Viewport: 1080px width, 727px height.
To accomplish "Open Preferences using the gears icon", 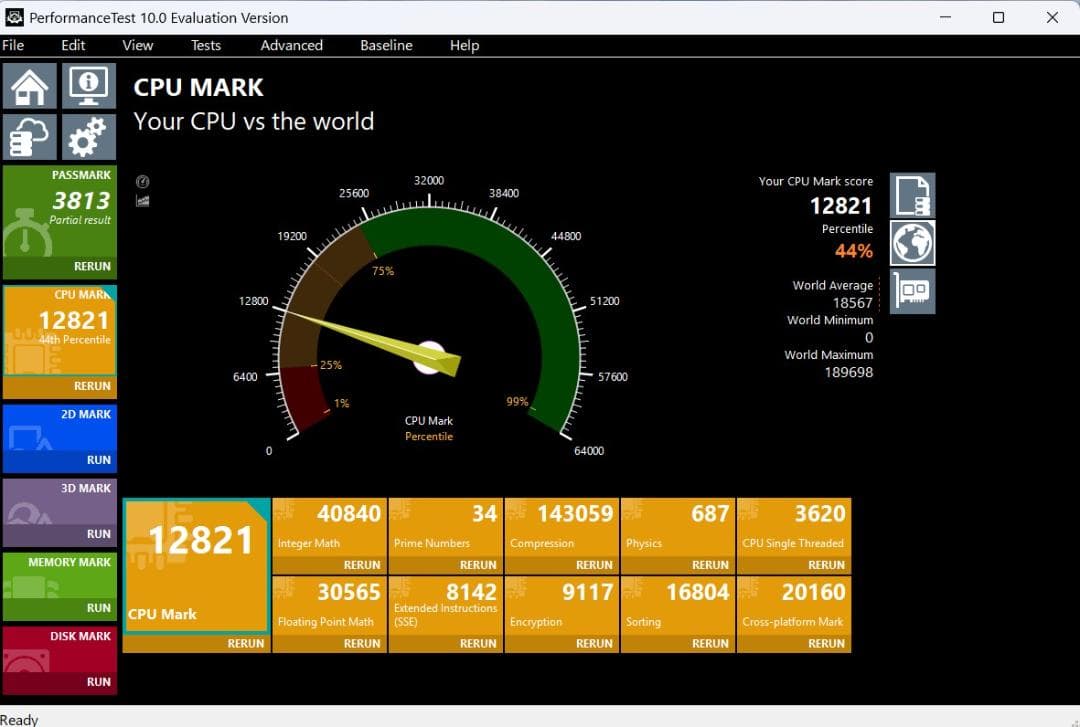I will pos(88,136).
